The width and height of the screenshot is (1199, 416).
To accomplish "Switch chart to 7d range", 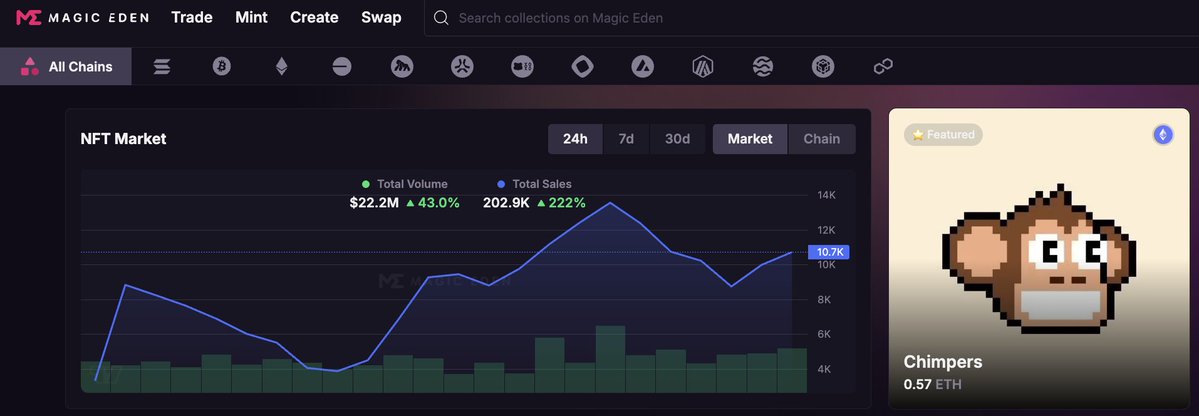I will click(626, 139).
